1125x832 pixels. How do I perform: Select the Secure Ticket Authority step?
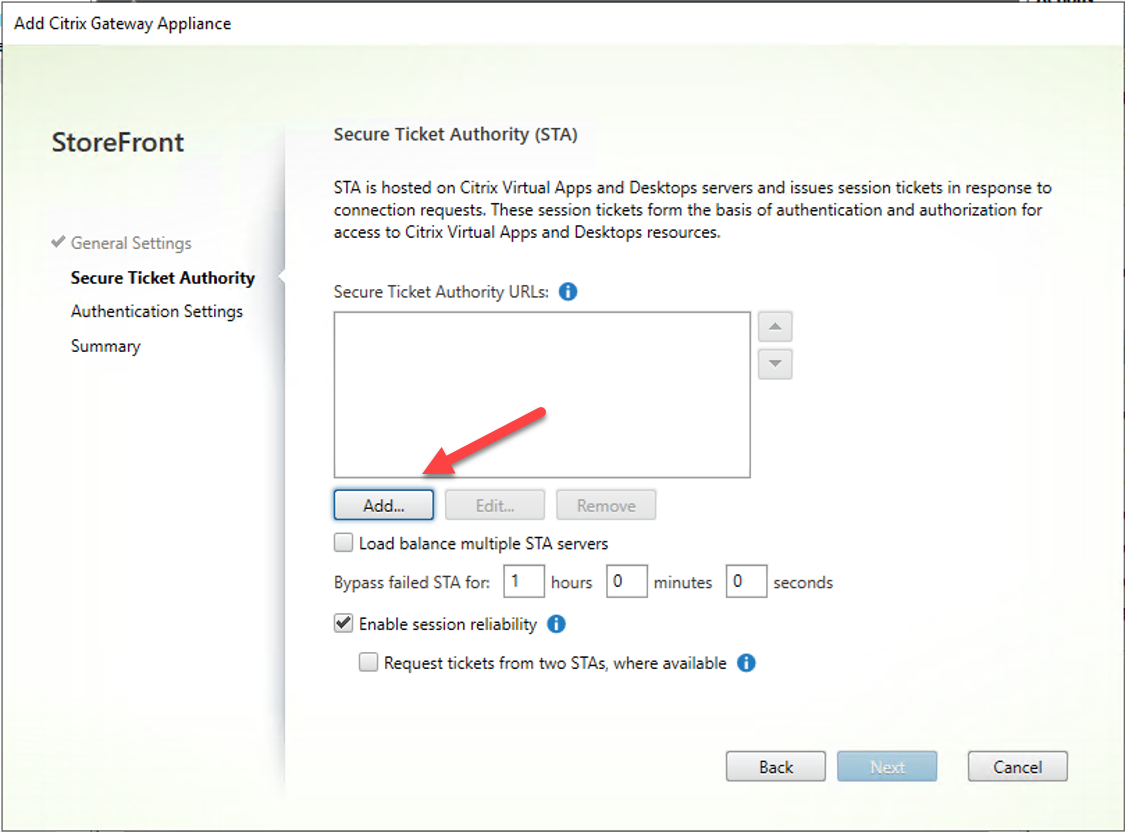[163, 278]
